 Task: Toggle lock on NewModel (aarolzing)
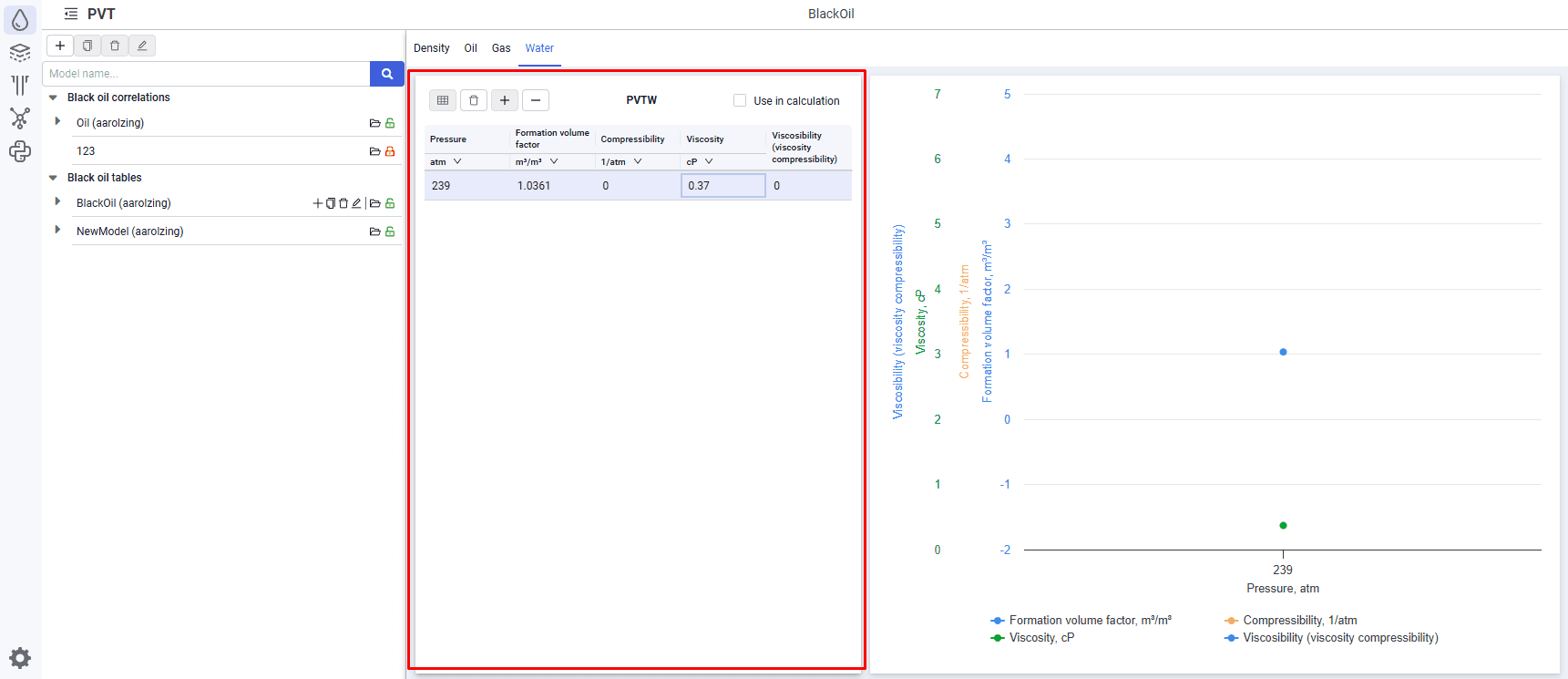tap(390, 231)
